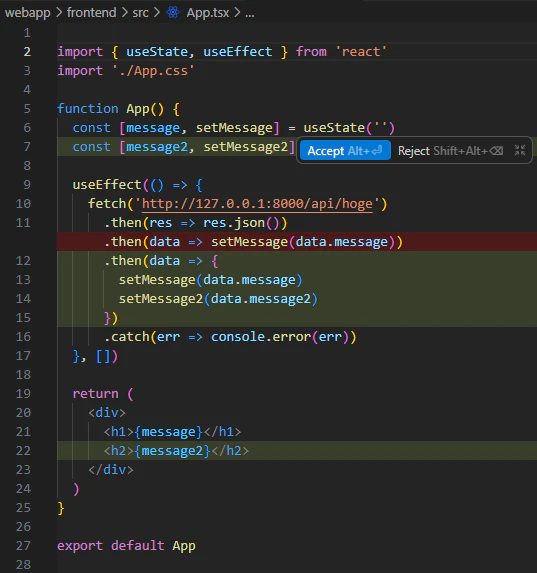Place cursor on export default App
Viewport: 537px width, 573px height.
pyautogui.click(x=126, y=546)
